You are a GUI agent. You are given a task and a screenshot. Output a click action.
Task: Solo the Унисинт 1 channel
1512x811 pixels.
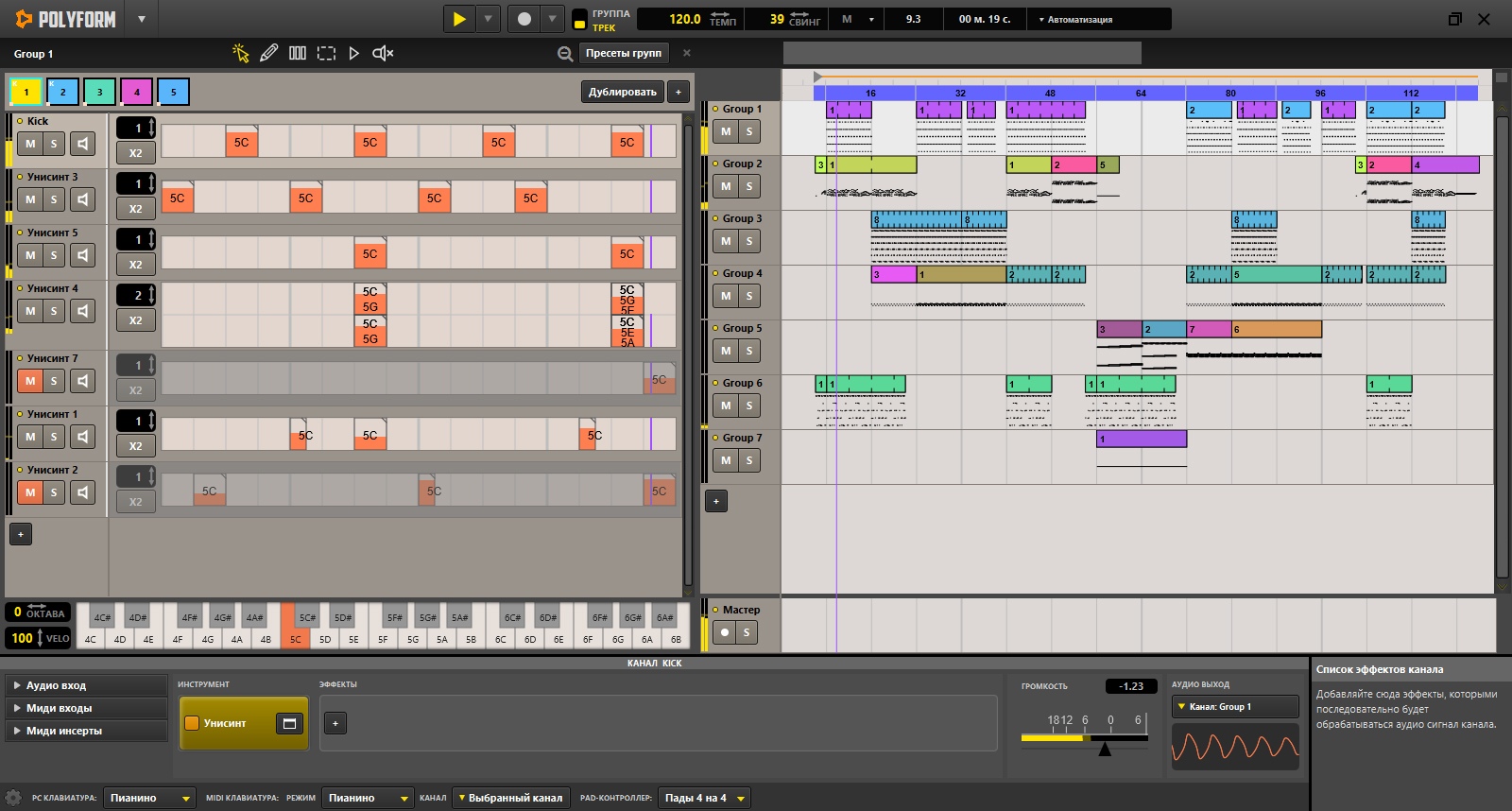pyautogui.click(x=54, y=437)
